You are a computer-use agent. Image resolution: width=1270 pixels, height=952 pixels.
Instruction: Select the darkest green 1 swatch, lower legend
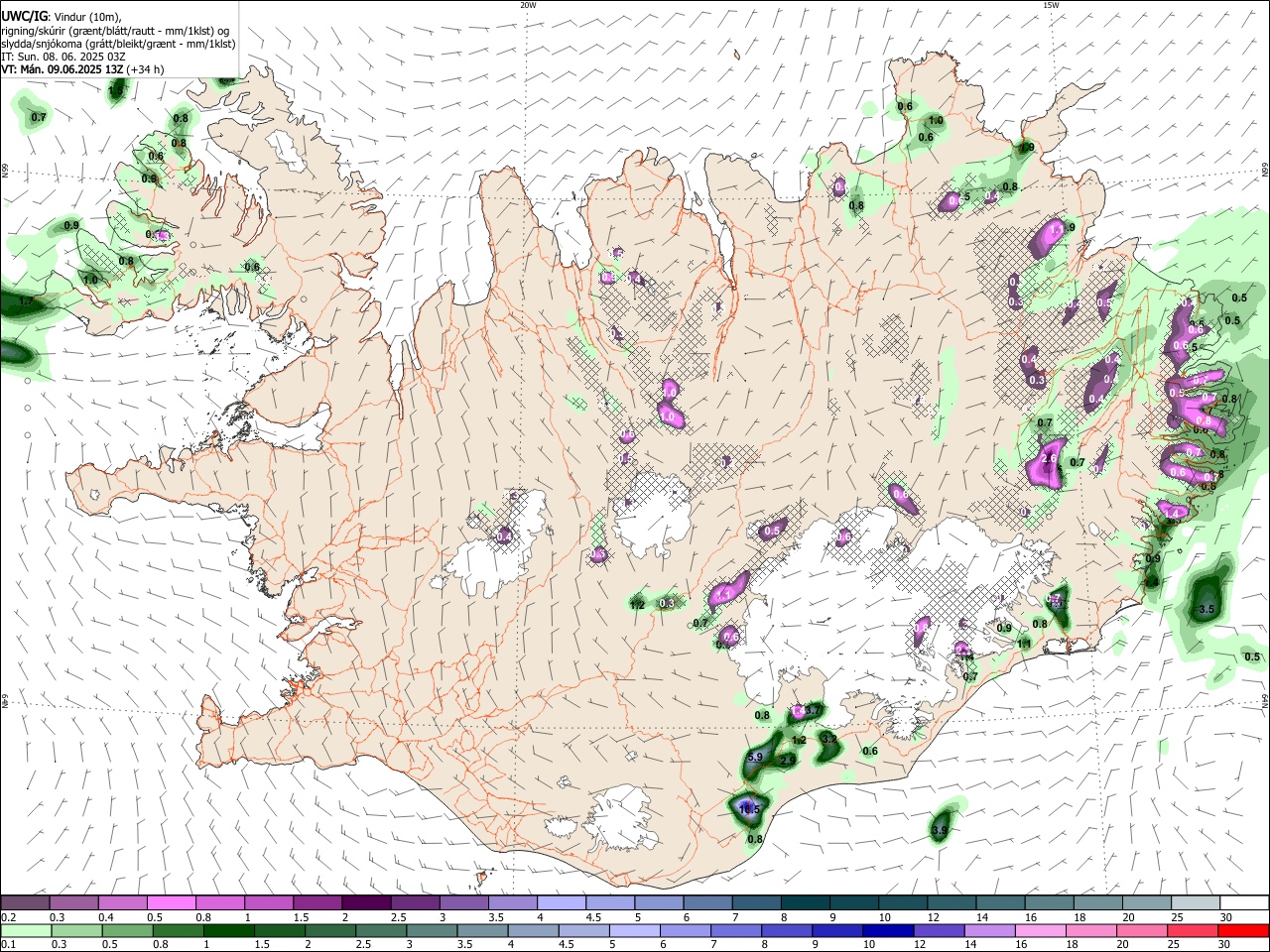[228, 931]
